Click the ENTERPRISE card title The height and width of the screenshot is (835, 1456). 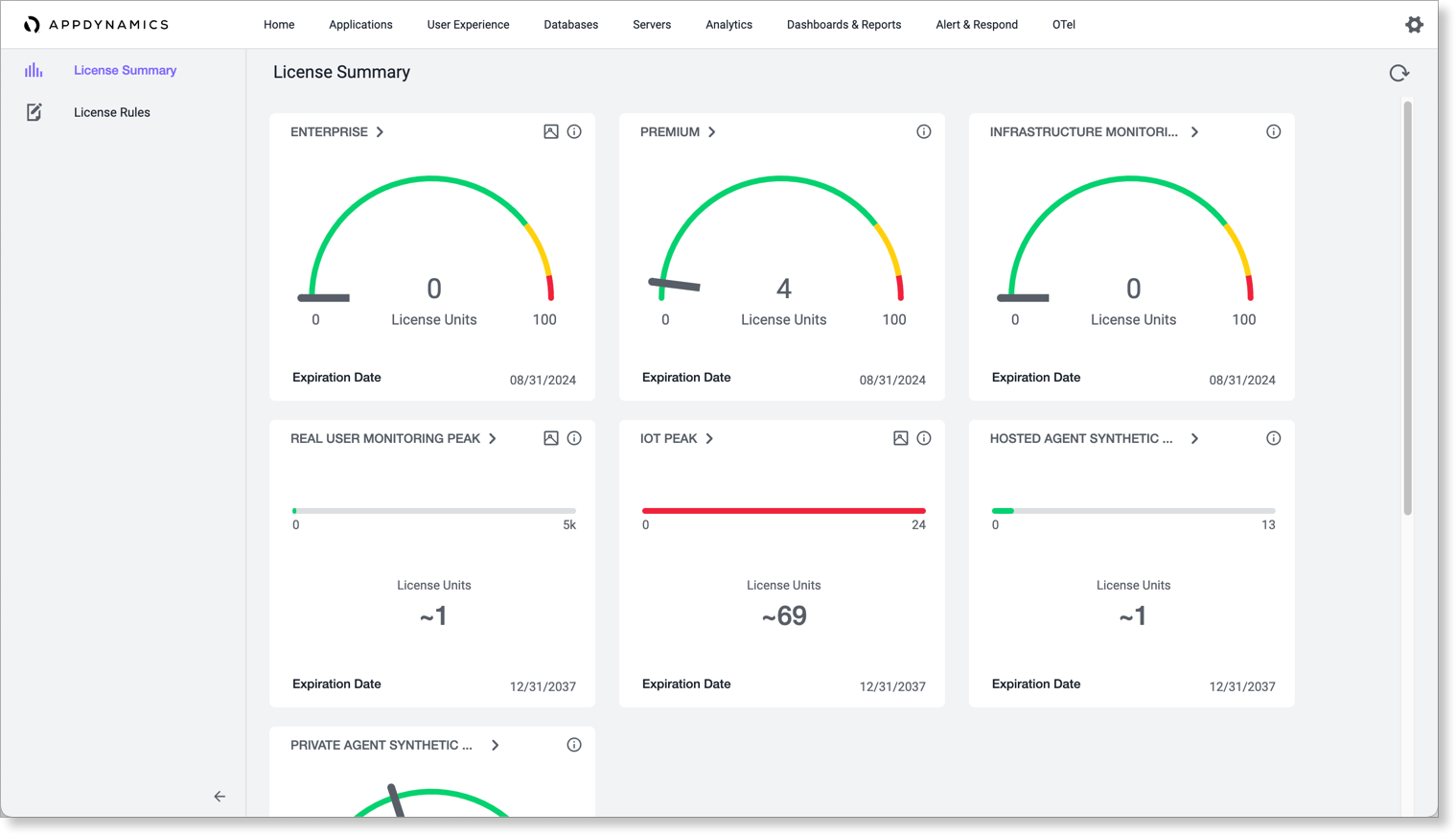coord(329,132)
